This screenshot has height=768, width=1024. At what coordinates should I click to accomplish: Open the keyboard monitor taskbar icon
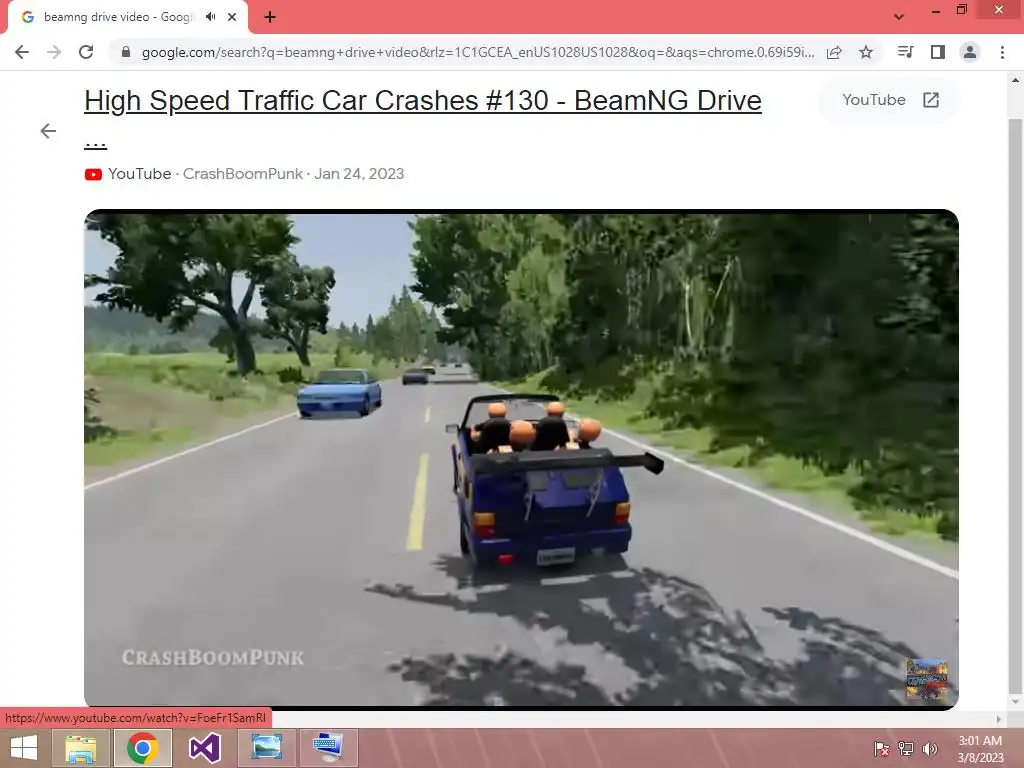point(328,748)
